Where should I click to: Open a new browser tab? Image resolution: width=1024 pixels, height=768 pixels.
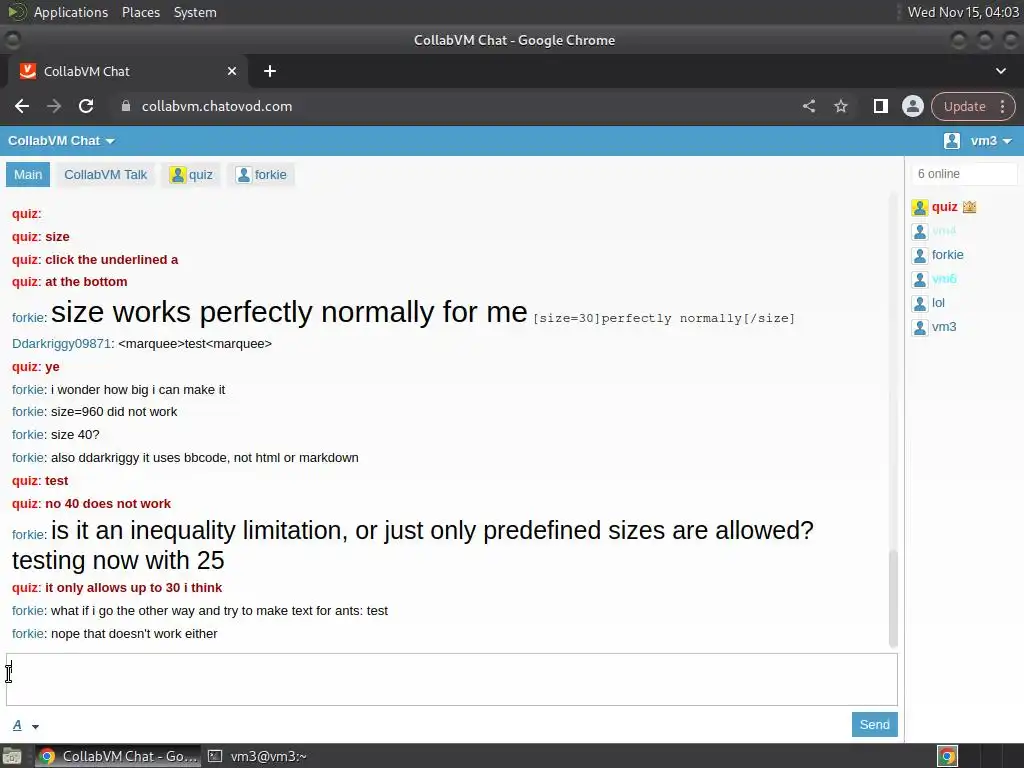click(270, 71)
